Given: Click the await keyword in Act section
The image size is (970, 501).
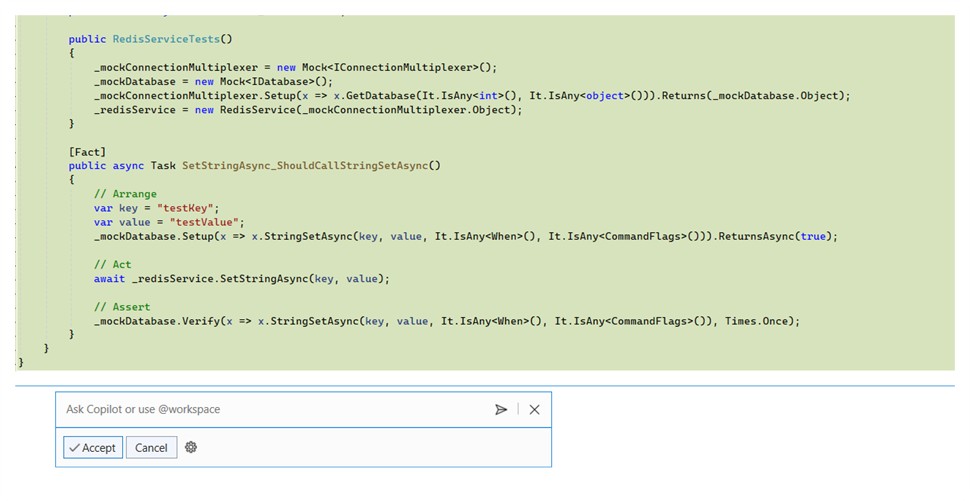Looking at the screenshot, I should (109, 278).
